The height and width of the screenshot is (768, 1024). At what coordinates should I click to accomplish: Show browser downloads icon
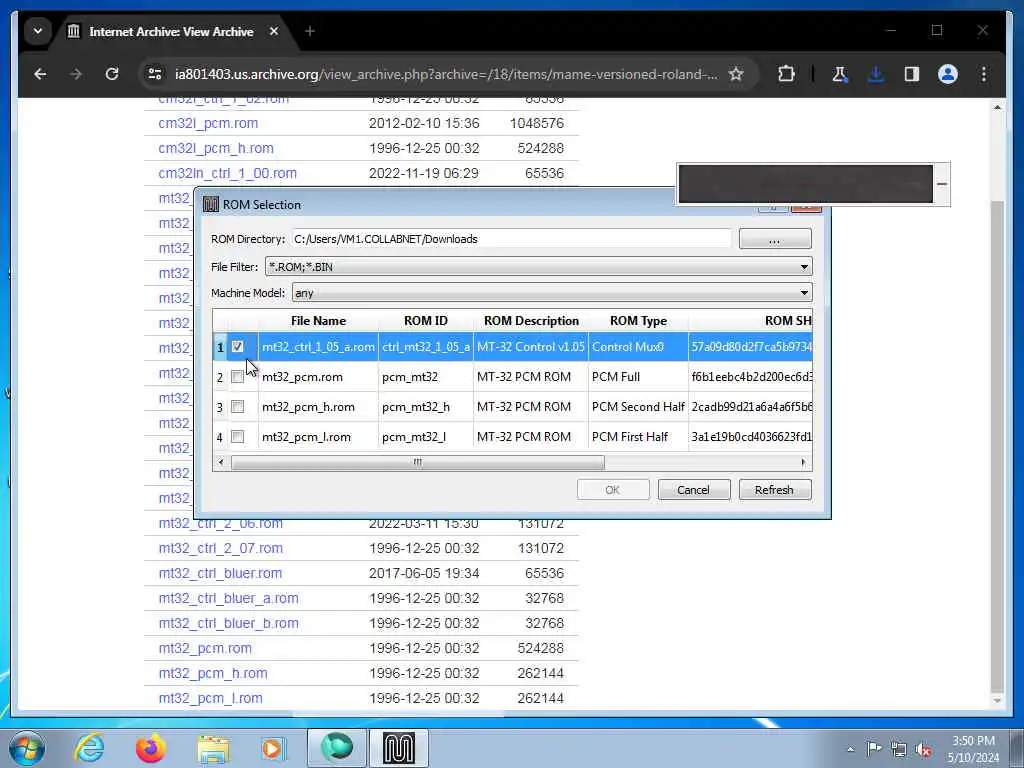point(876,74)
